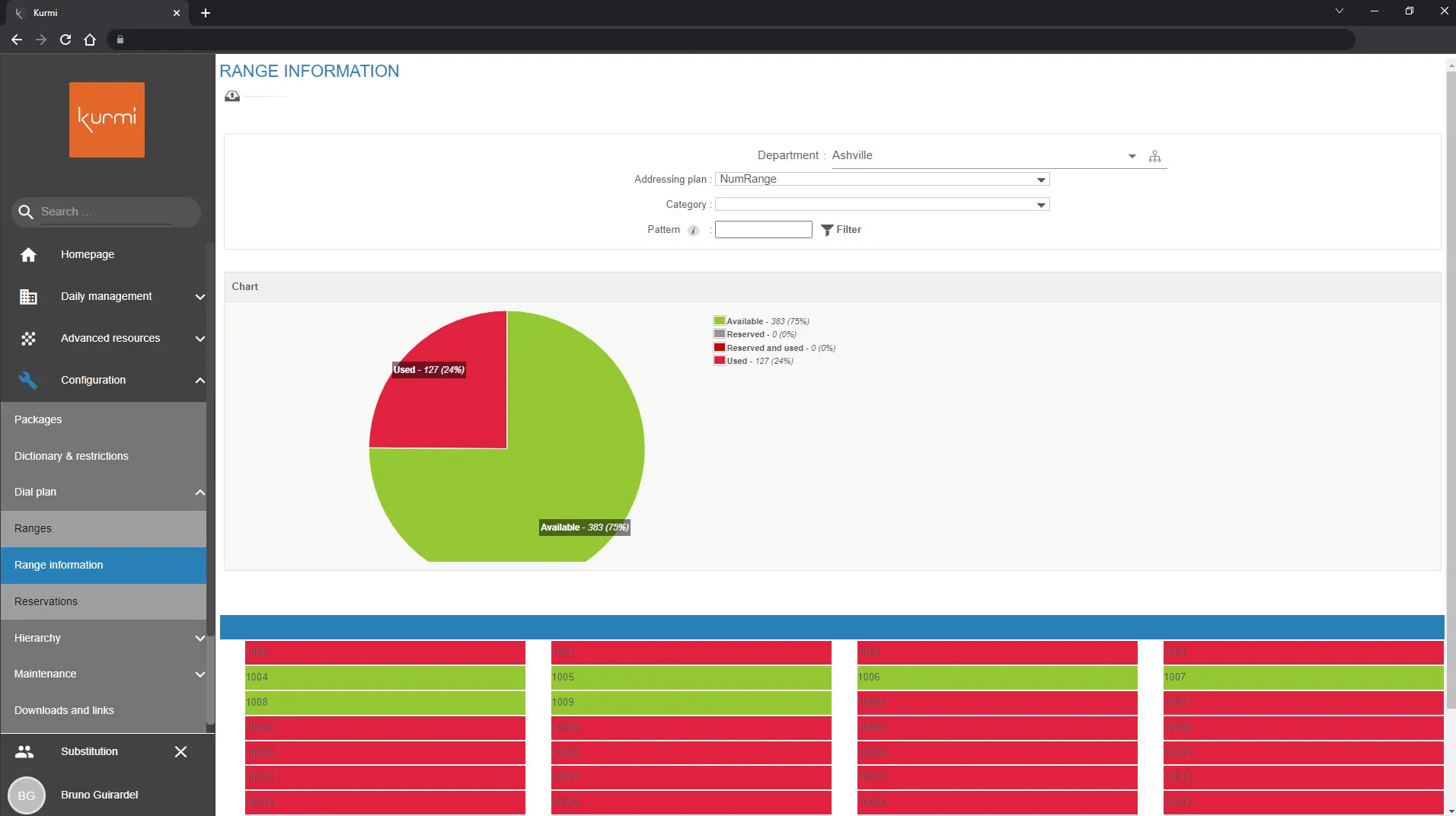Click the Kurmi logo
The width and height of the screenshot is (1456, 816).
[x=107, y=120]
